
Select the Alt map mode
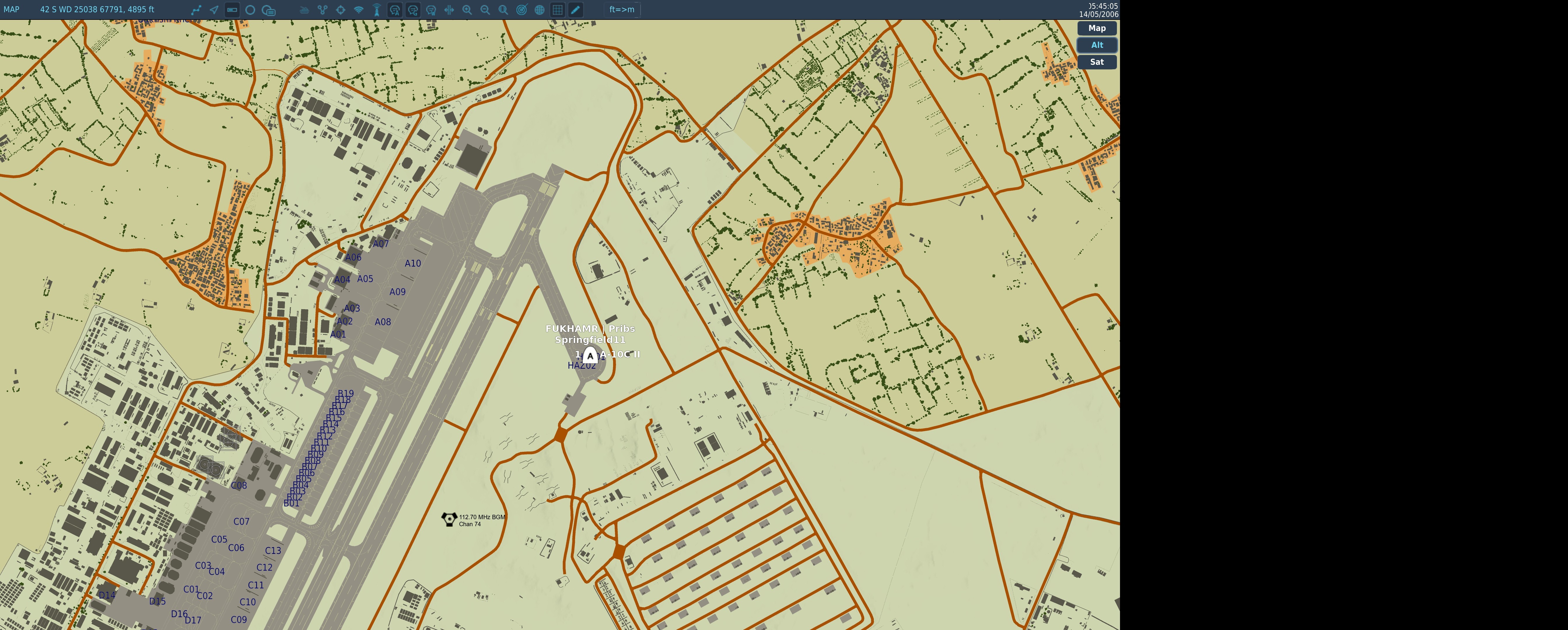point(1096,45)
